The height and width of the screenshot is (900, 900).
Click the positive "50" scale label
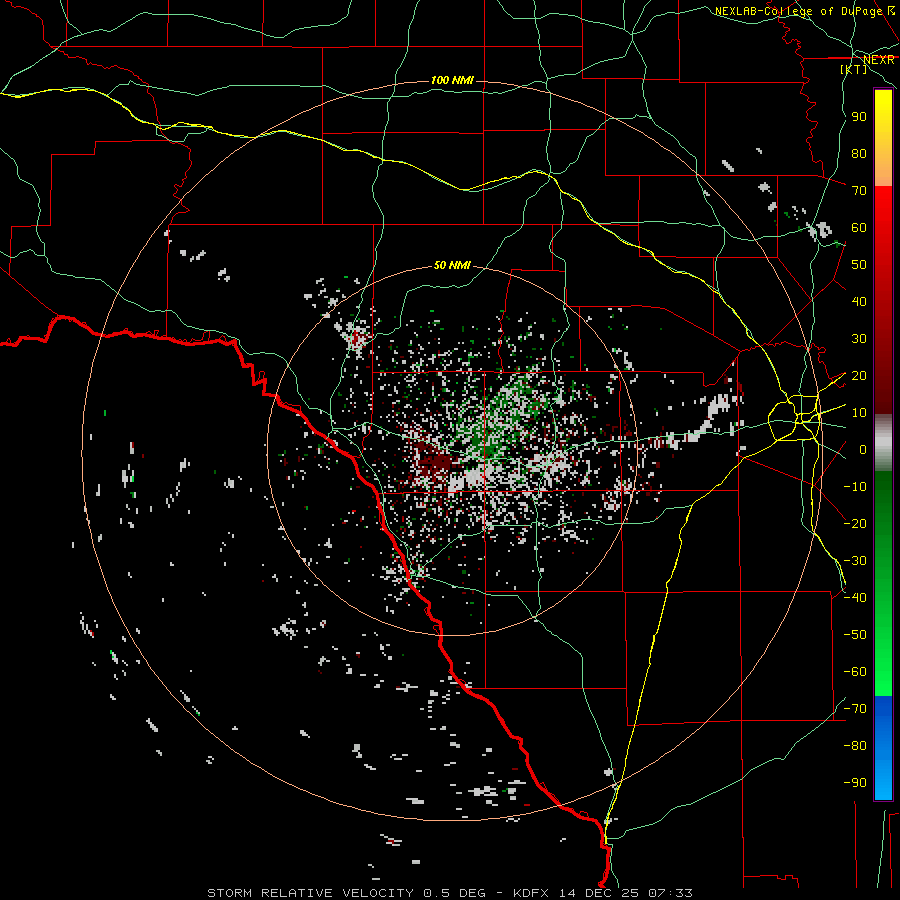pyautogui.click(x=859, y=265)
